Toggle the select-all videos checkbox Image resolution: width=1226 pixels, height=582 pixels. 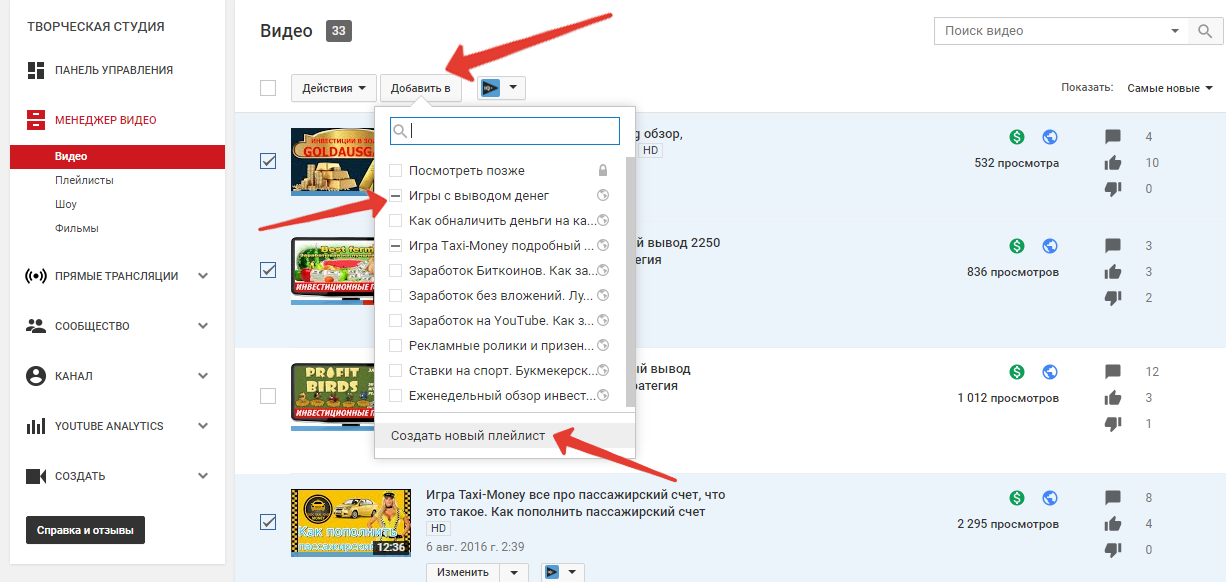click(x=268, y=88)
